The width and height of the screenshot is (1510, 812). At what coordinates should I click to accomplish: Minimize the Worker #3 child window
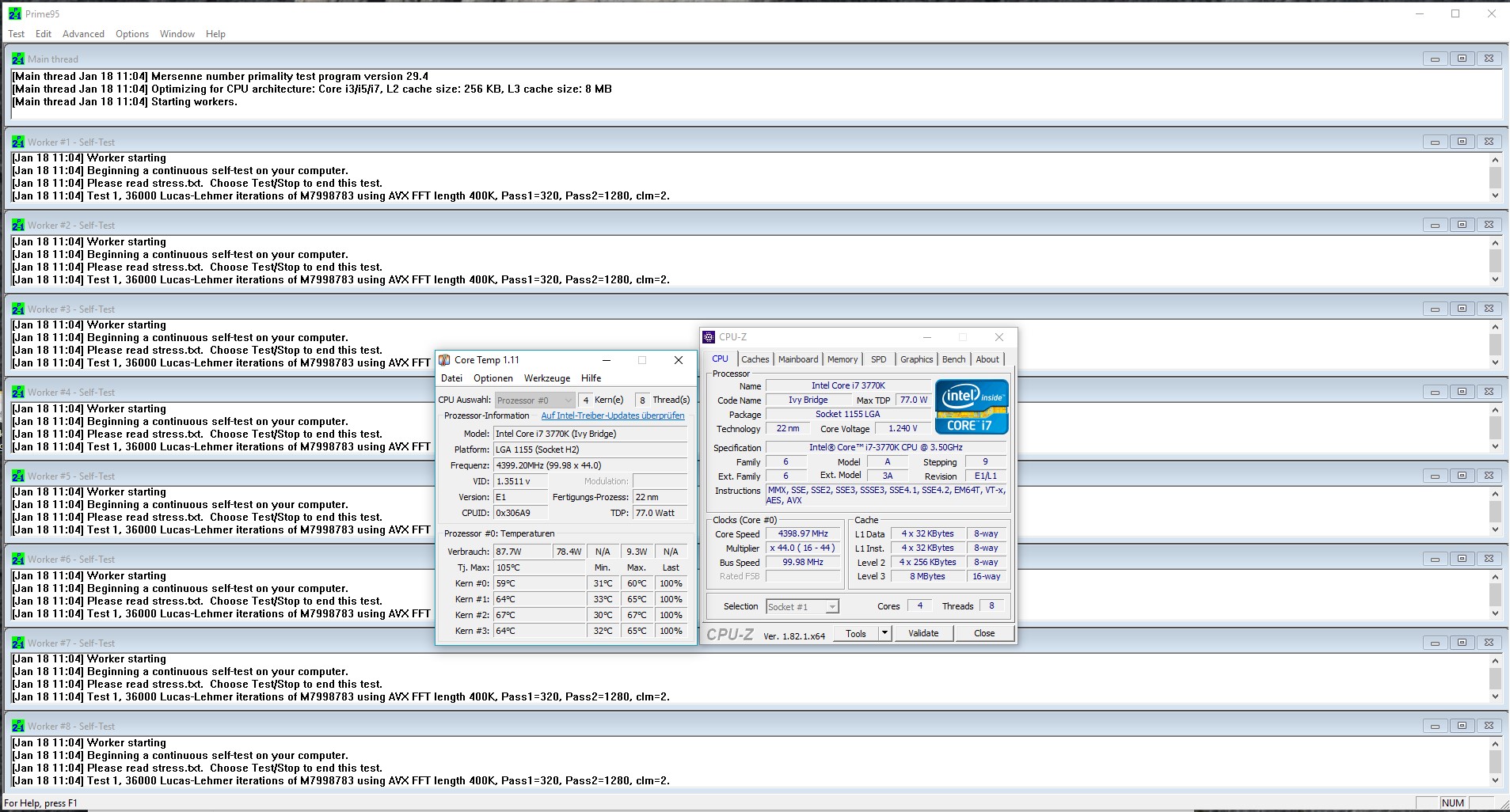coord(1435,309)
